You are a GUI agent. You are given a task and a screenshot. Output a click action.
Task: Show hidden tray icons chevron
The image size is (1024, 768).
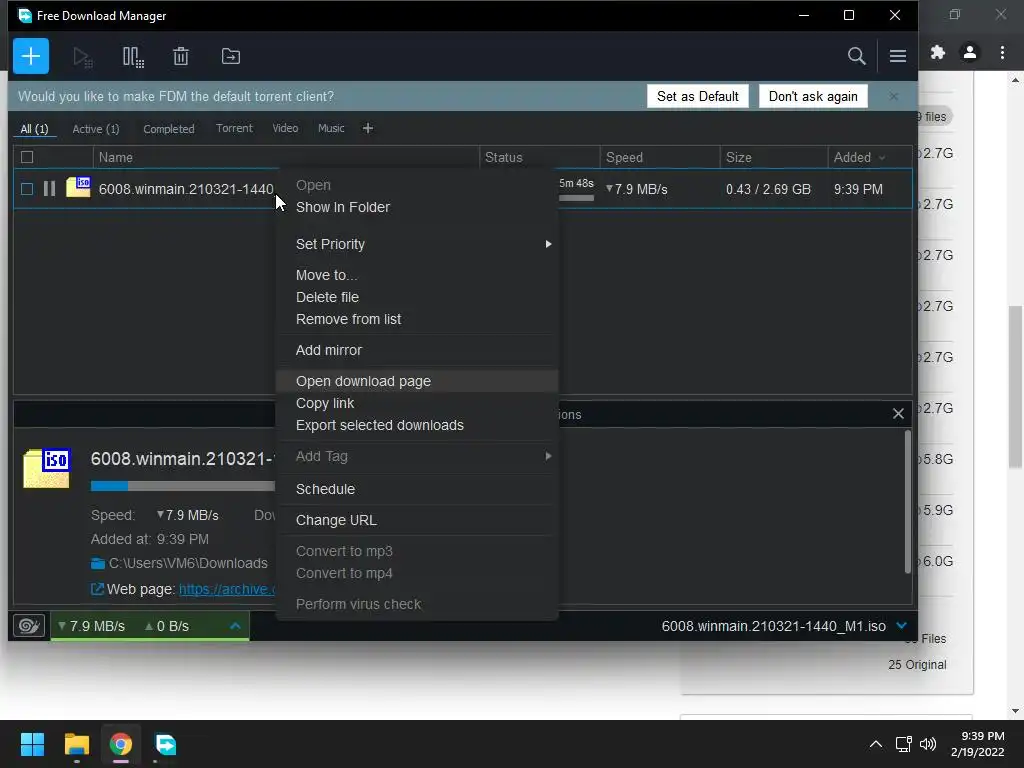(876, 744)
